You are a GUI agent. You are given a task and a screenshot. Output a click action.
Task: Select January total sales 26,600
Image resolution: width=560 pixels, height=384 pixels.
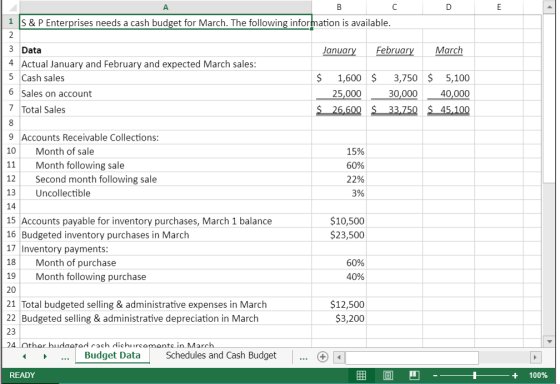point(339,109)
